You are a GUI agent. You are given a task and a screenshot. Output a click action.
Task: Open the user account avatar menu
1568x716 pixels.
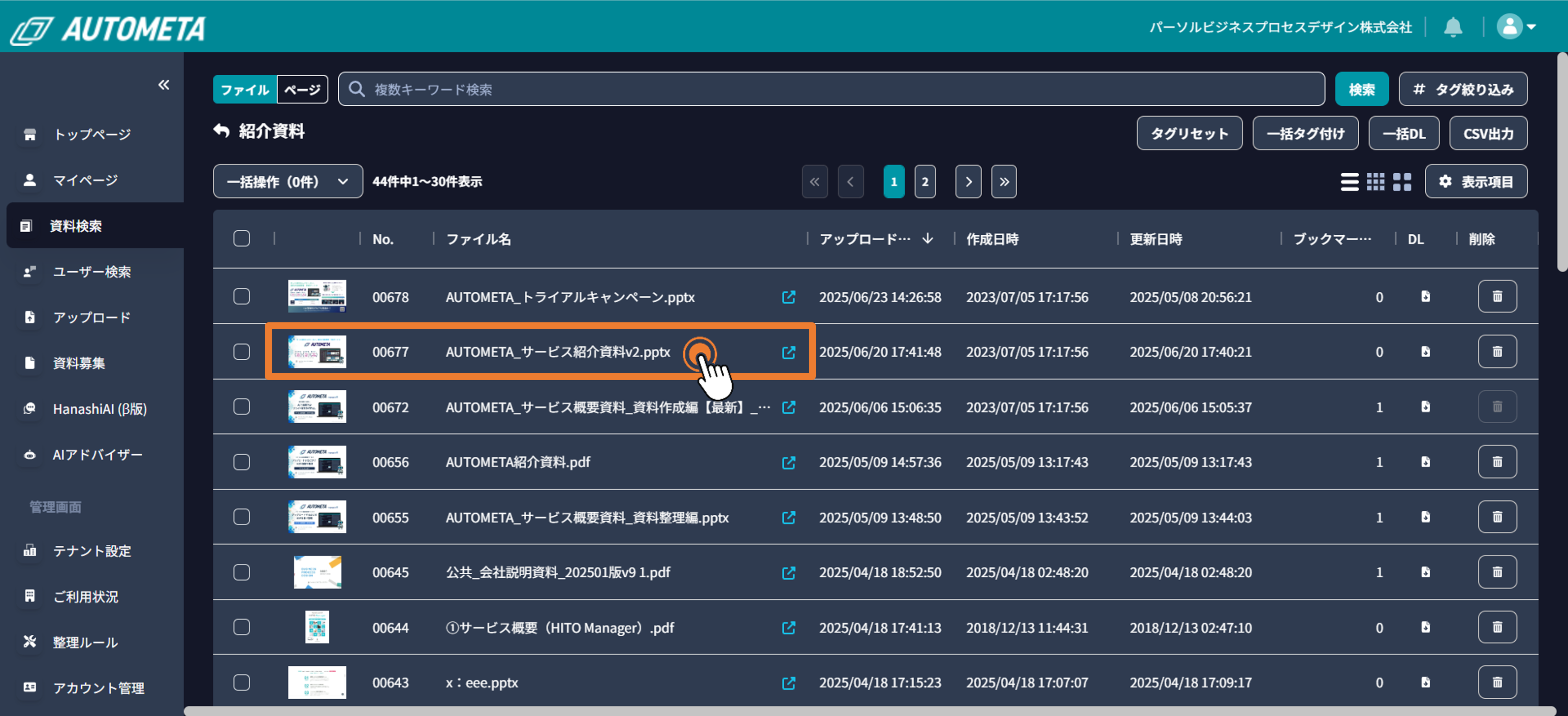tap(1516, 27)
